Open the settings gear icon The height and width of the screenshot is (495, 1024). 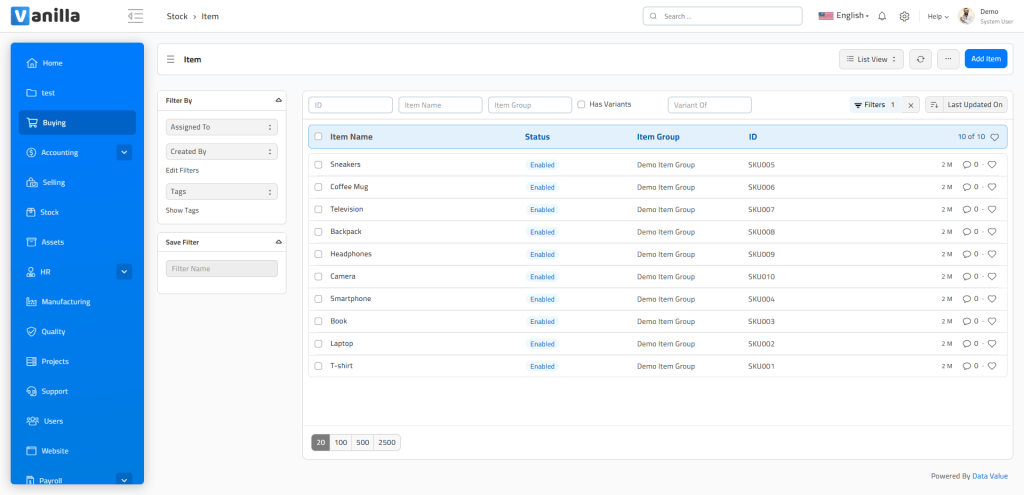tap(904, 16)
